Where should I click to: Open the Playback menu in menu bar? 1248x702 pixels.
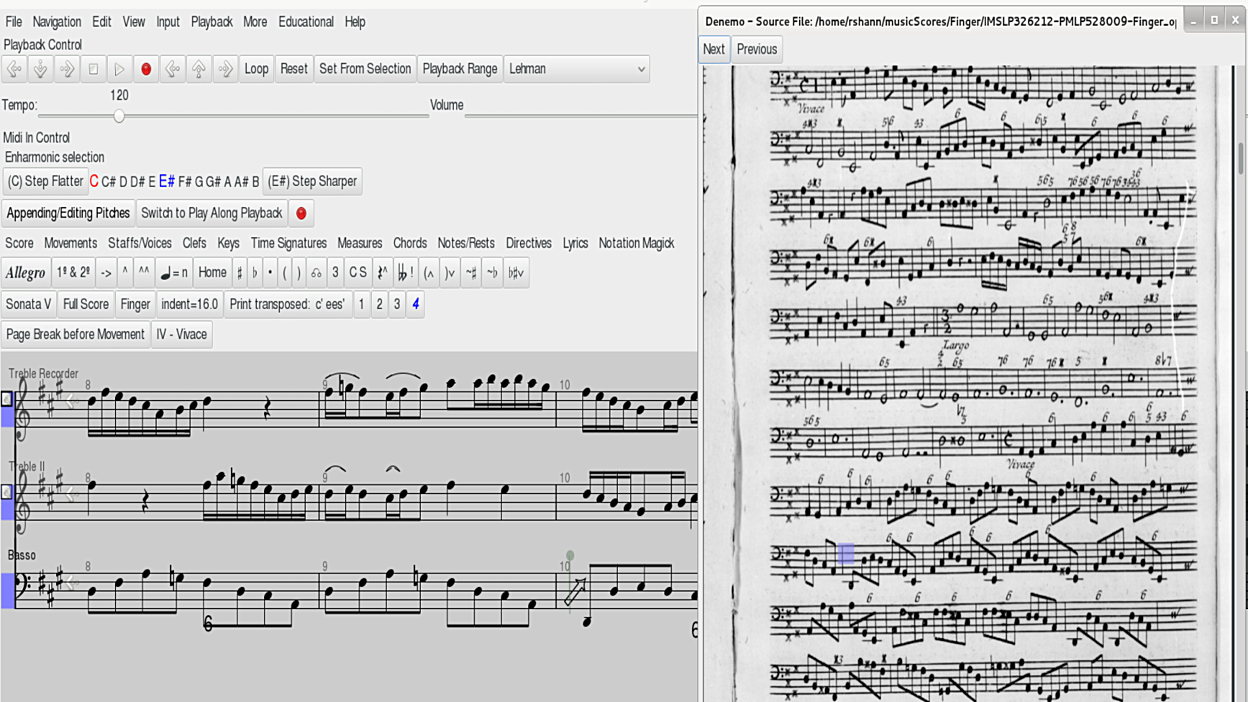tap(211, 21)
